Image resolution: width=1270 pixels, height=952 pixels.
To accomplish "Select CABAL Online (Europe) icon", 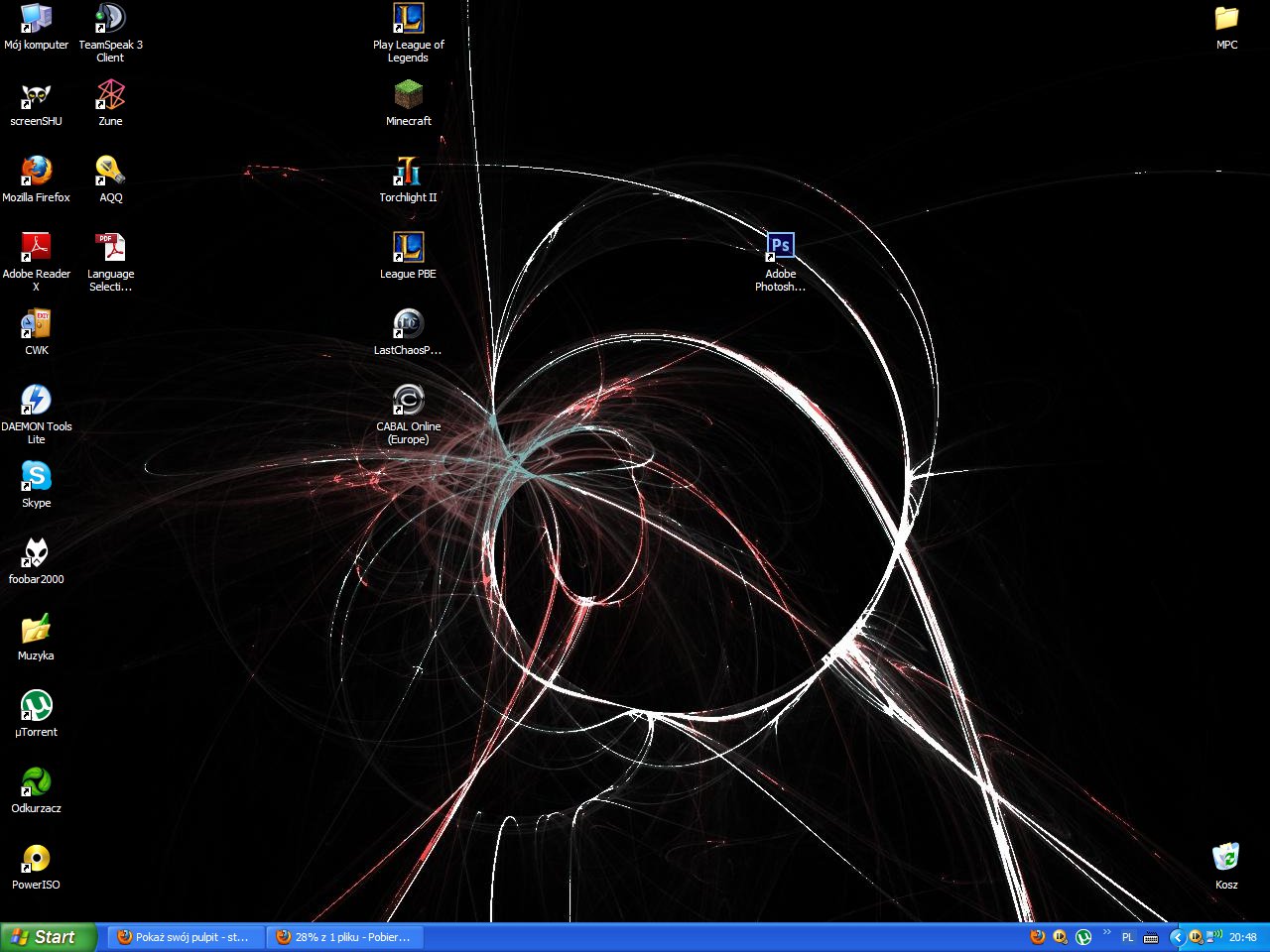I will click(x=408, y=415).
